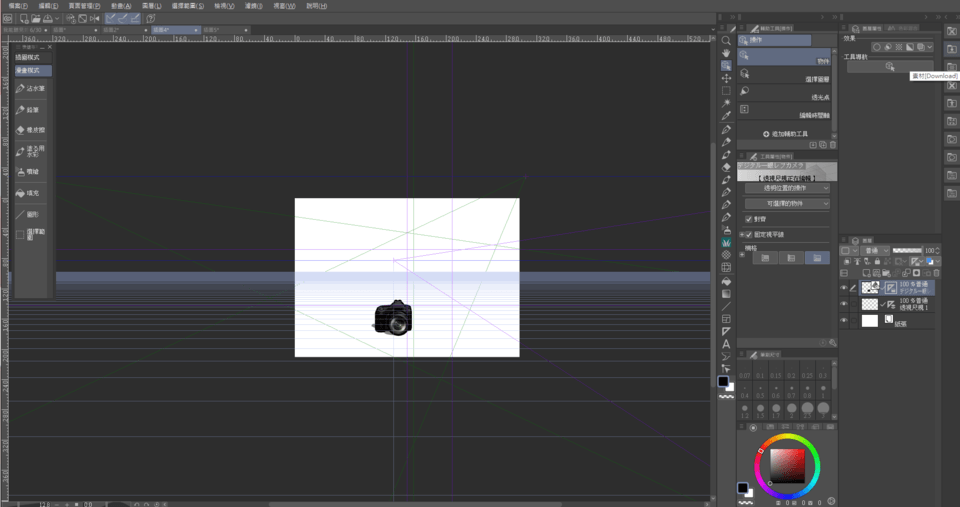Select the Balloon tool in toolbar
The height and width of the screenshot is (507, 960).
pos(726,356)
